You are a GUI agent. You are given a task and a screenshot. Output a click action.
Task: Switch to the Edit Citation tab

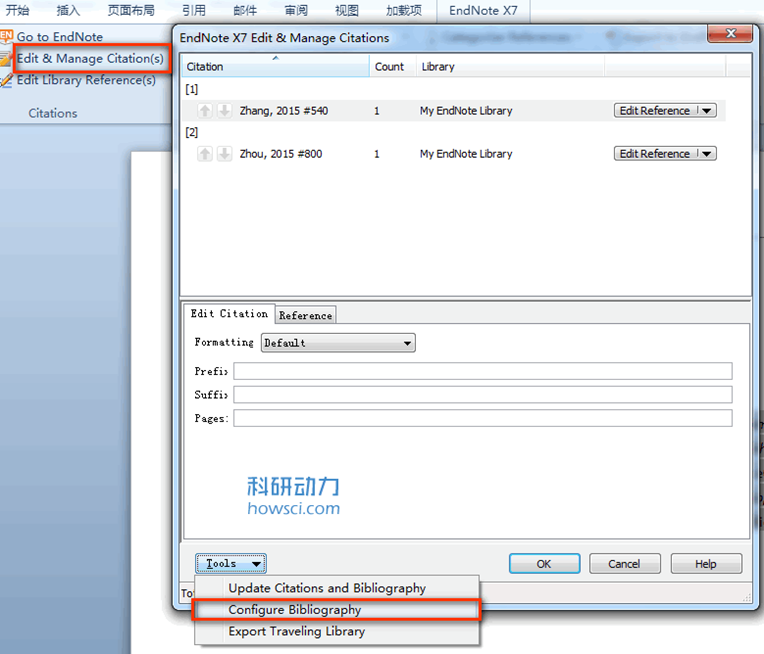click(229, 313)
